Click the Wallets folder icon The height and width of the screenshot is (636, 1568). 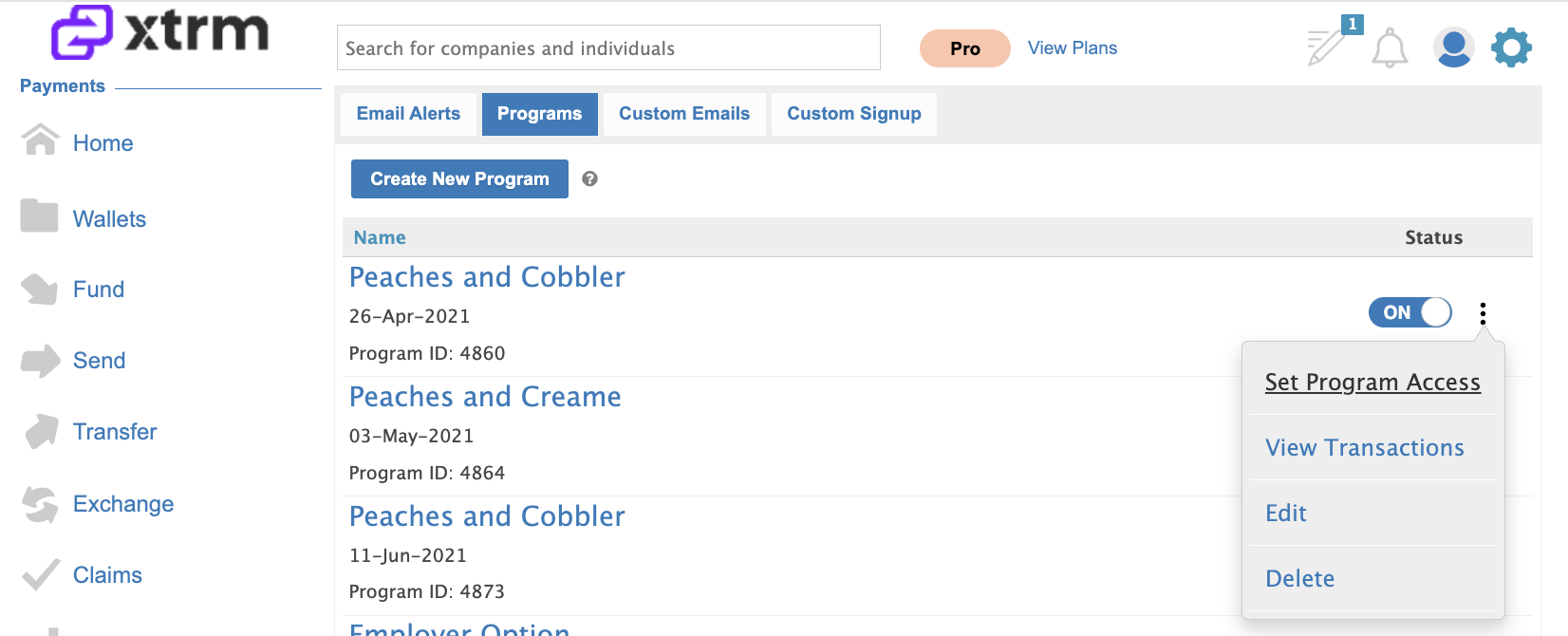(x=40, y=215)
